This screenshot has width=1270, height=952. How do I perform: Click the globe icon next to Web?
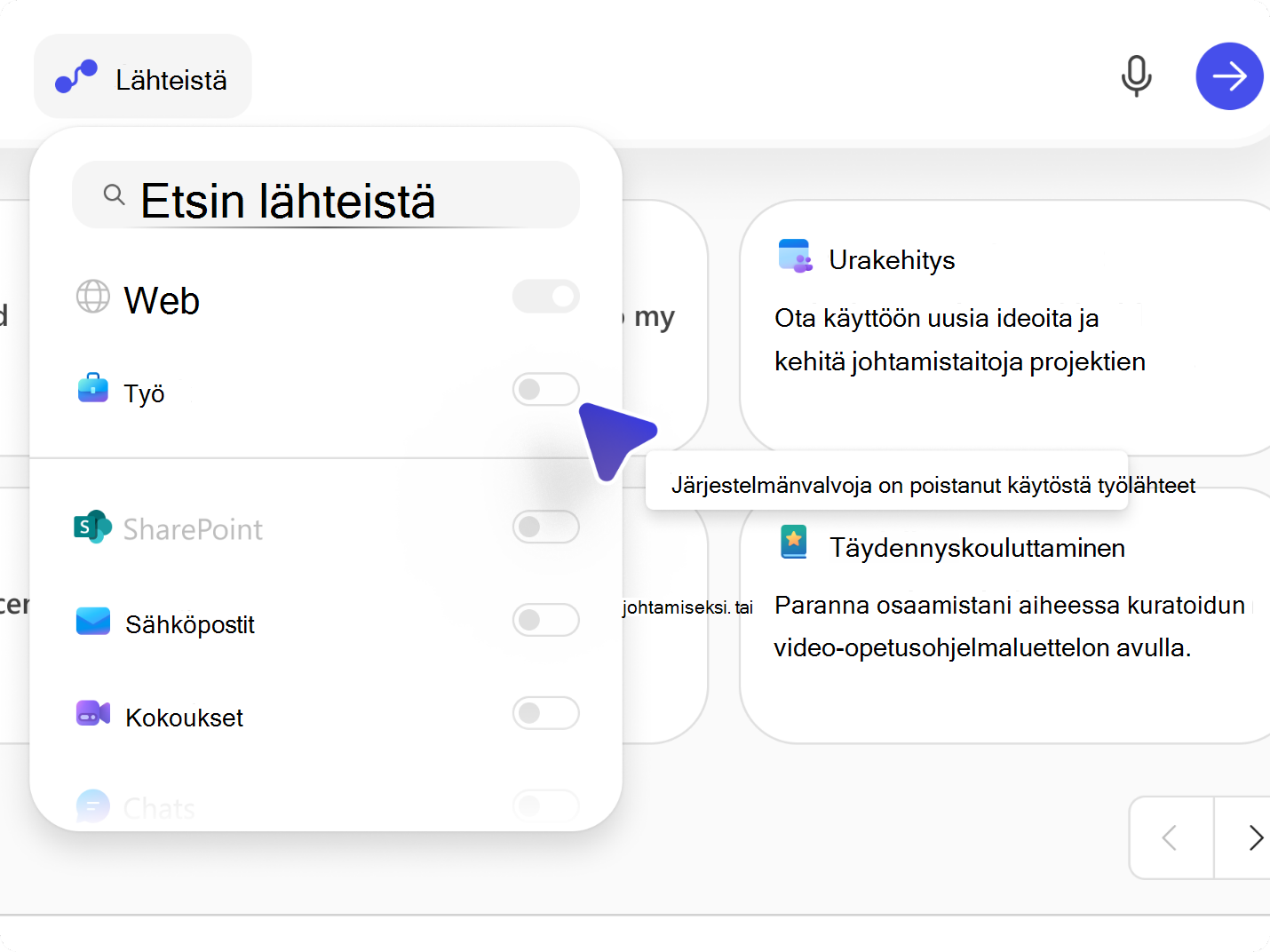click(93, 297)
